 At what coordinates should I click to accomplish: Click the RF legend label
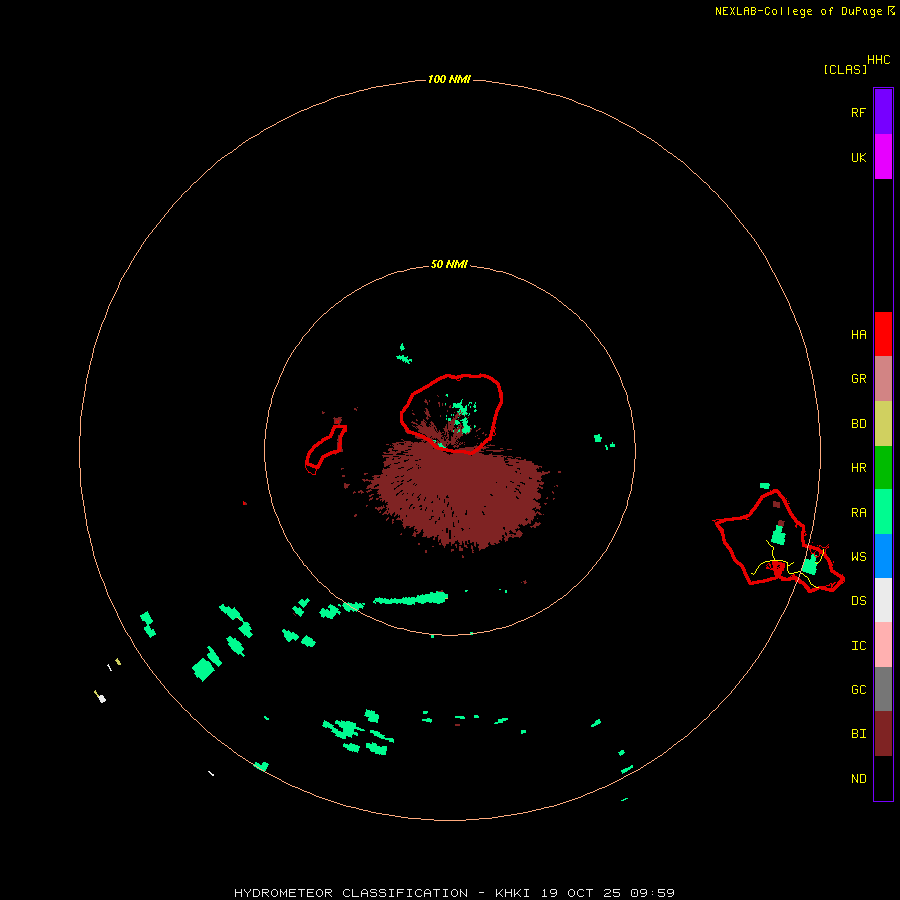(x=858, y=113)
